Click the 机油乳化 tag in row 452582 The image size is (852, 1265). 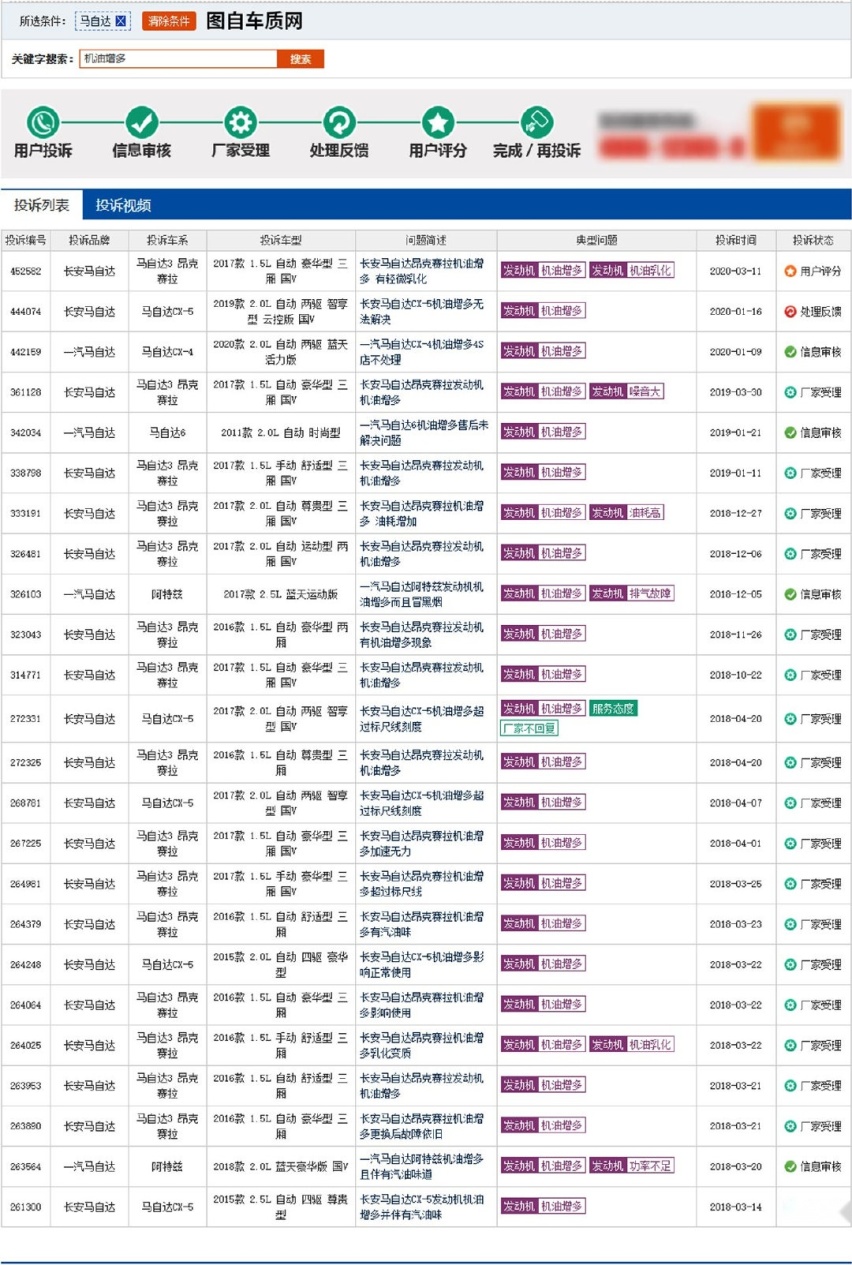[x=650, y=270]
